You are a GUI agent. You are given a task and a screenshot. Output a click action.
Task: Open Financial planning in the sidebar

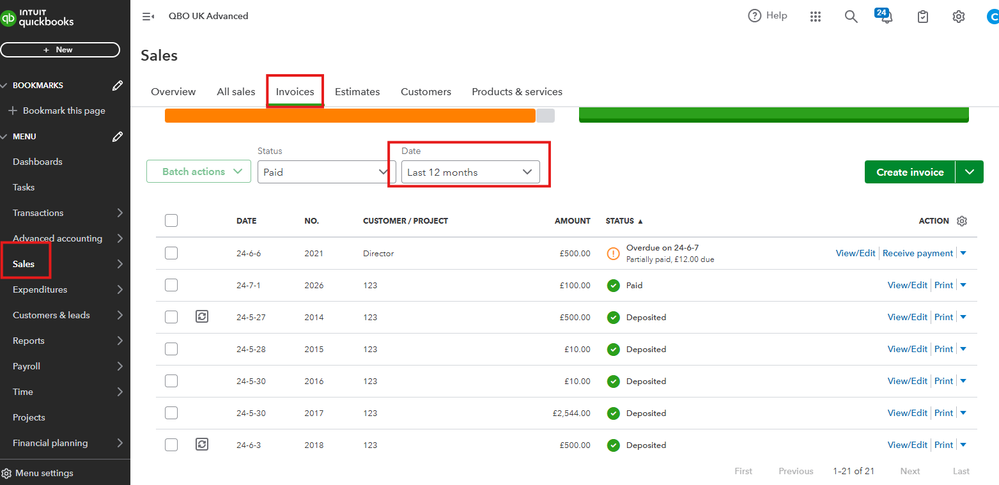pyautogui.click(x=50, y=443)
